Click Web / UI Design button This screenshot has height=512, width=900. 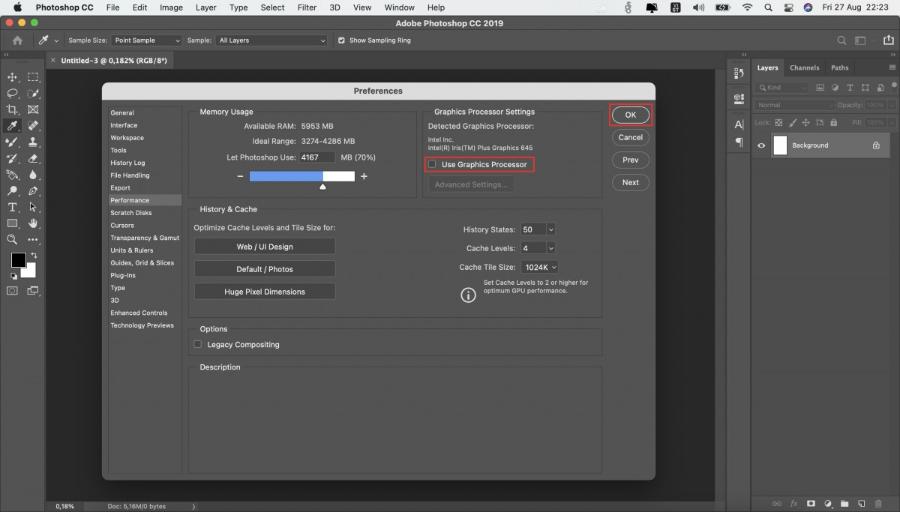[265, 246]
